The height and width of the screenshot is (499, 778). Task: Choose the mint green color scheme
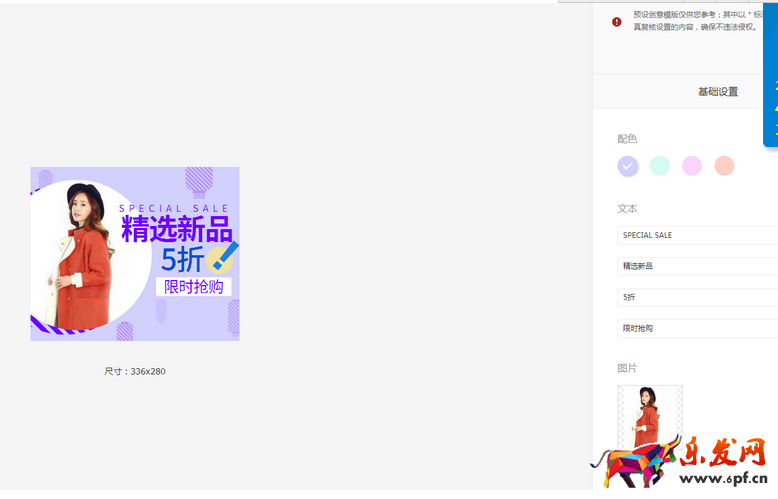[660, 166]
